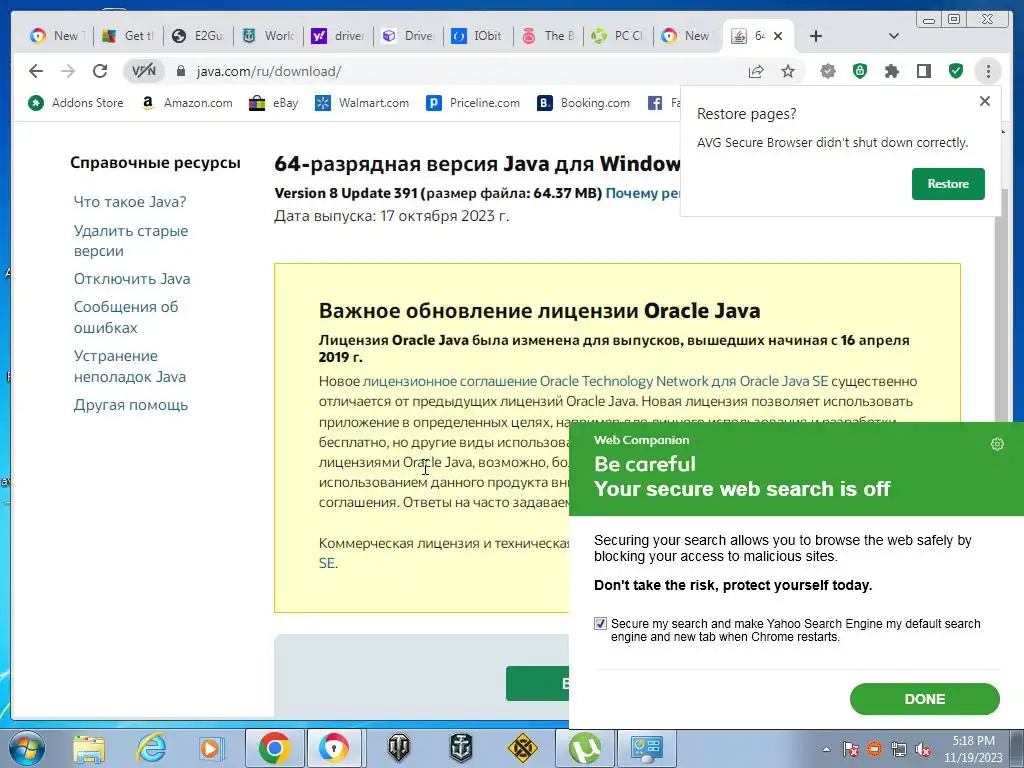Switch to the Get tab

128,36
